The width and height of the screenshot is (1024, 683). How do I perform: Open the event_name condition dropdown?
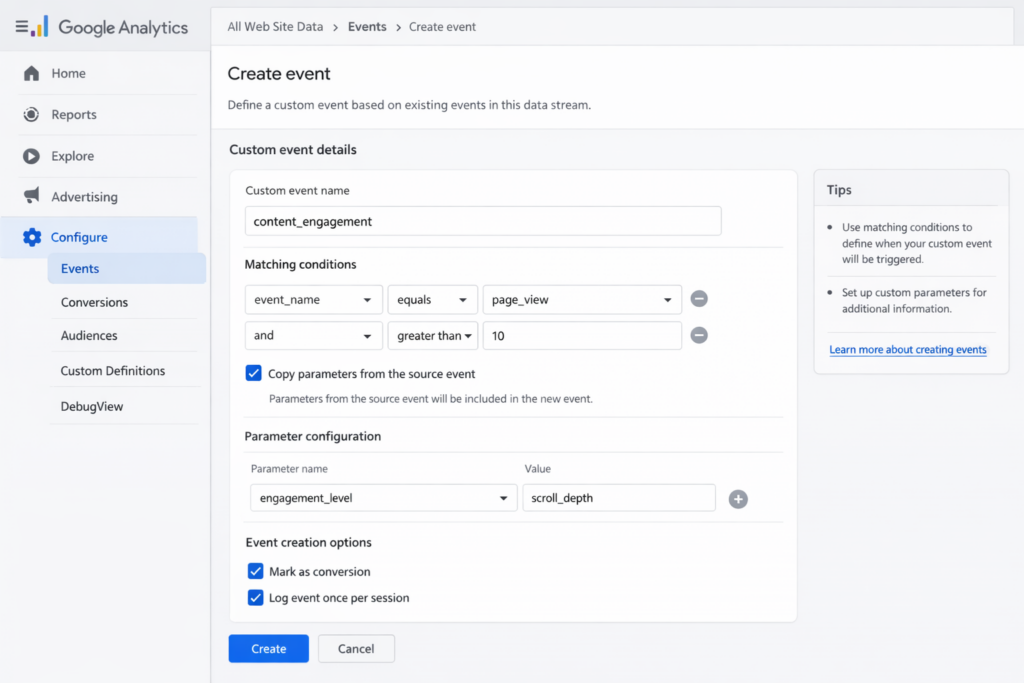313,298
